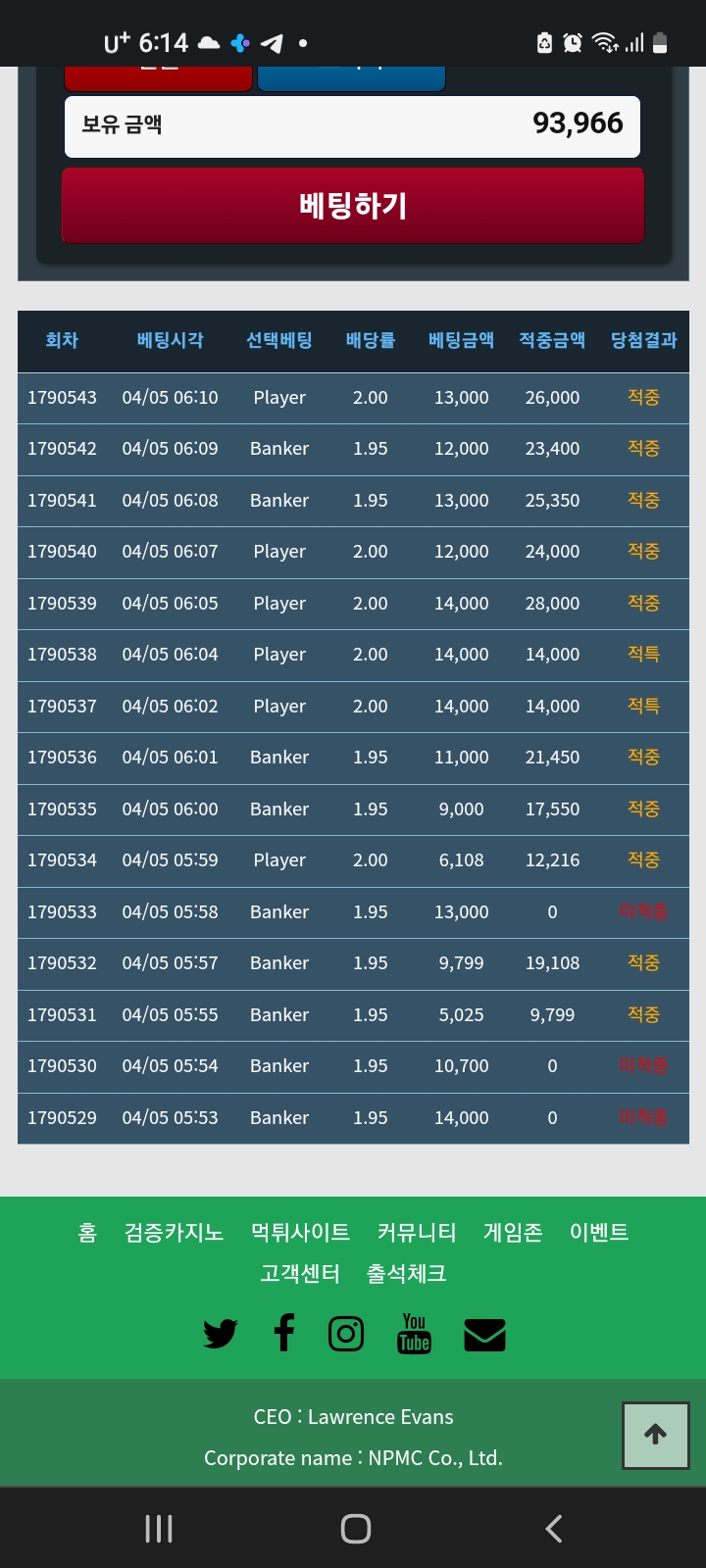Open the YouTube icon in footer
Screen dimensions: 706x1568
click(414, 1334)
